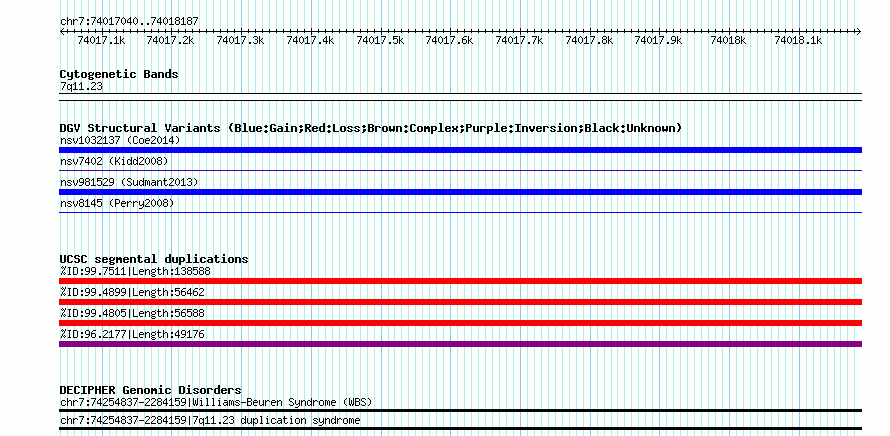Click the chr7:74017040..74018187 coordinate label
The height and width of the screenshot is (436, 890).
(x=129, y=21)
